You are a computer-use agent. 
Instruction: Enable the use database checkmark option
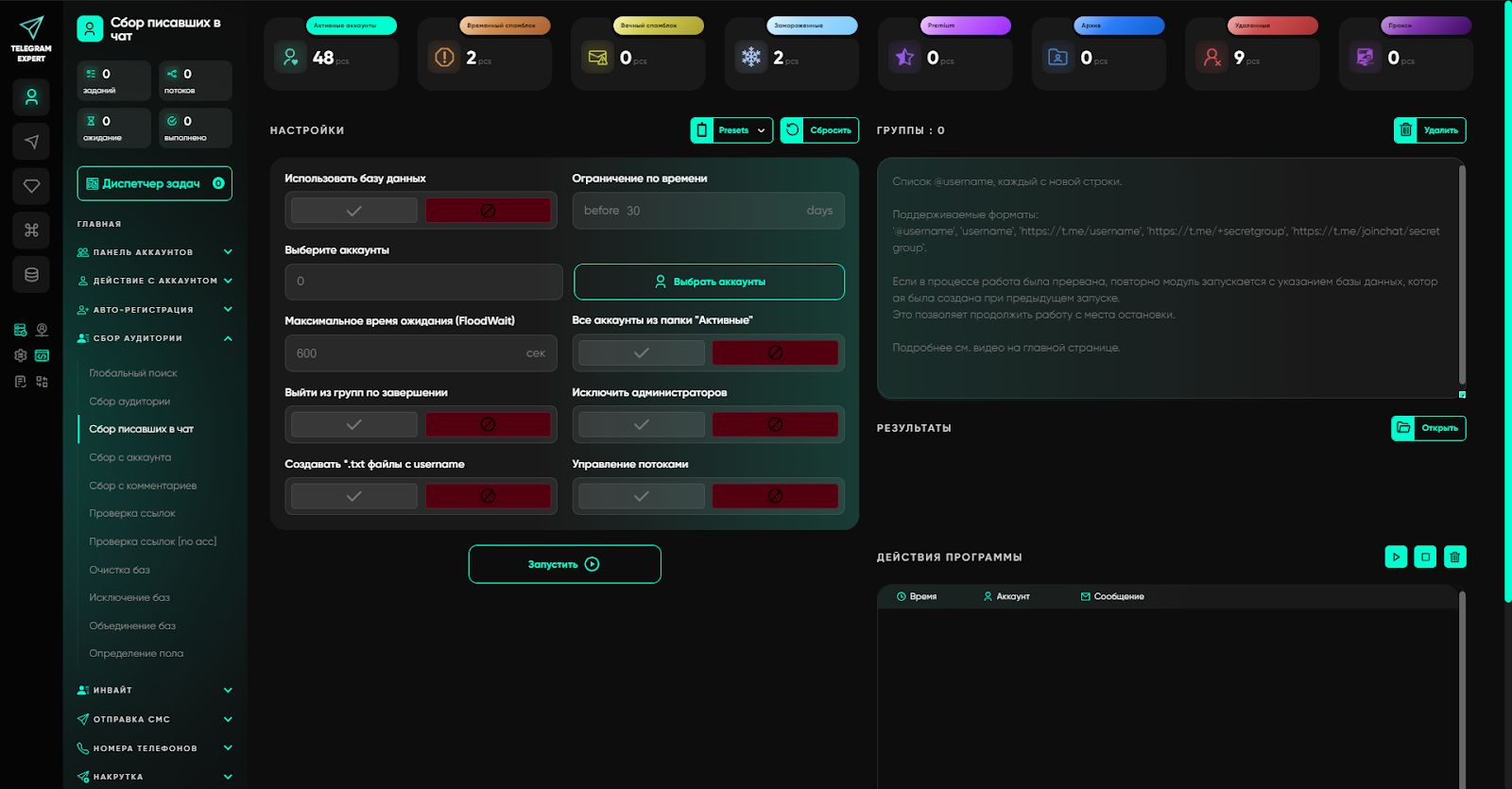click(x=353, y=211)
